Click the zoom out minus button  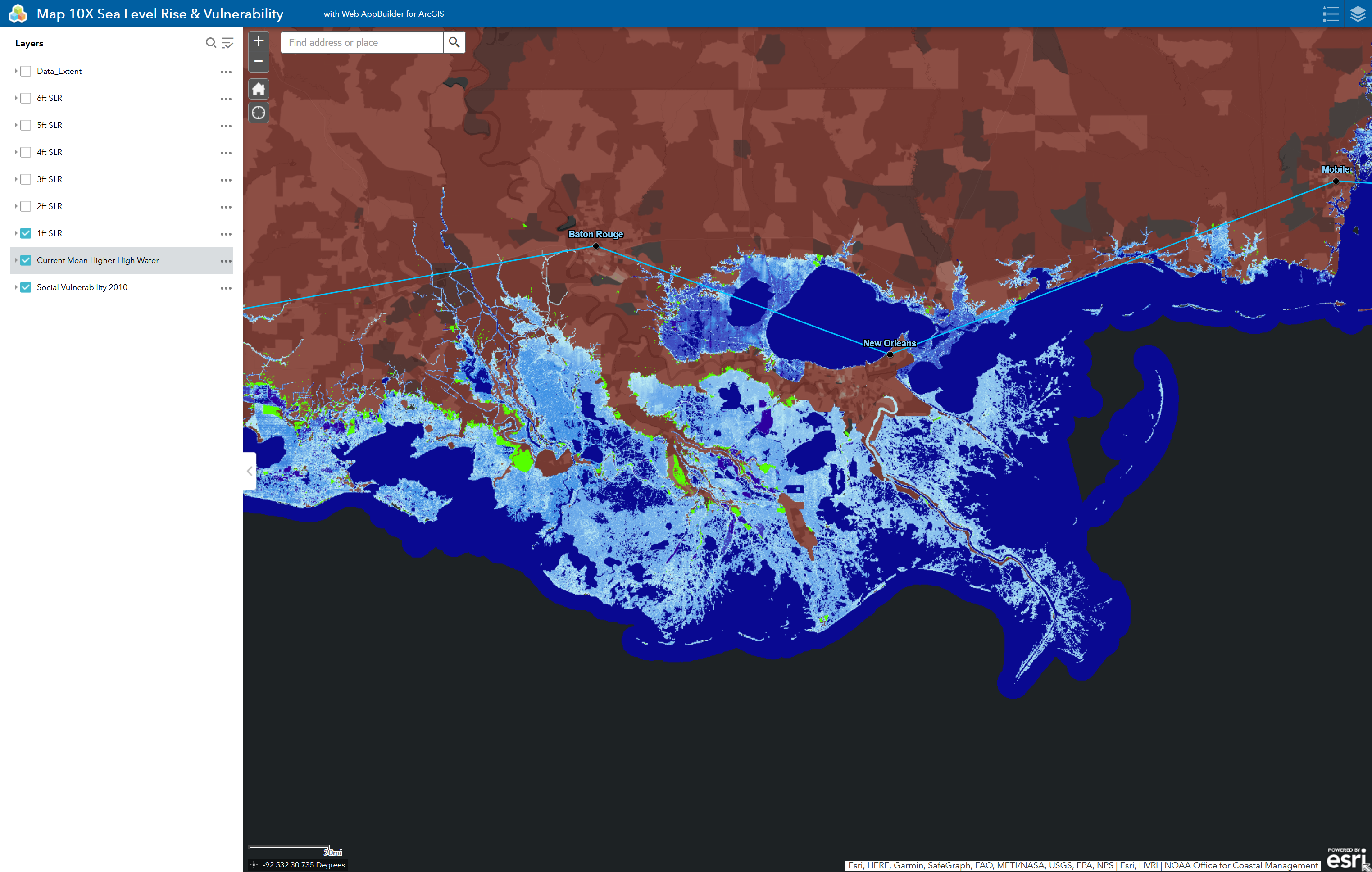click(x=259, y=62)
